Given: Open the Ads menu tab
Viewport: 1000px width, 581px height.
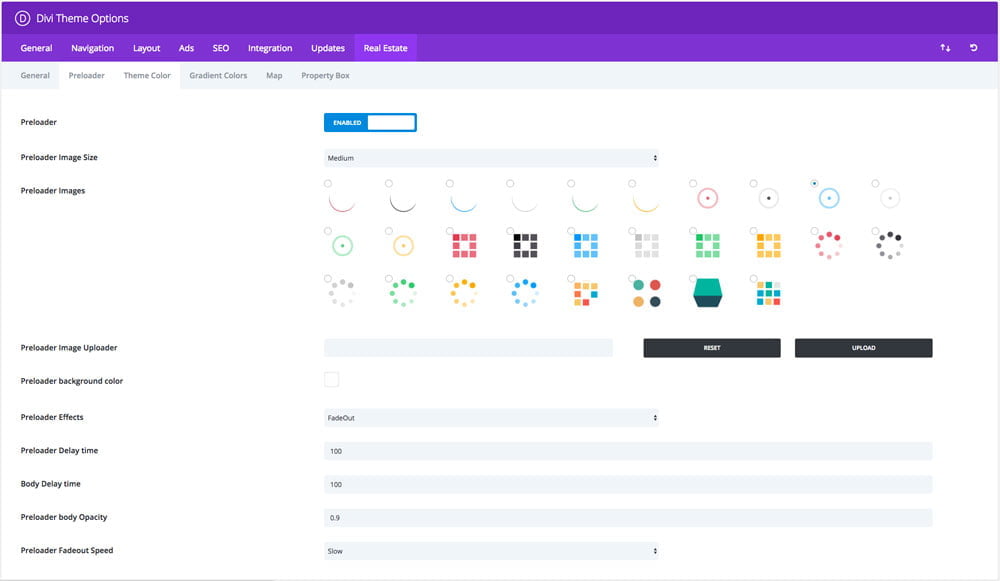Looking at the screenshot, I should [186, 48].
